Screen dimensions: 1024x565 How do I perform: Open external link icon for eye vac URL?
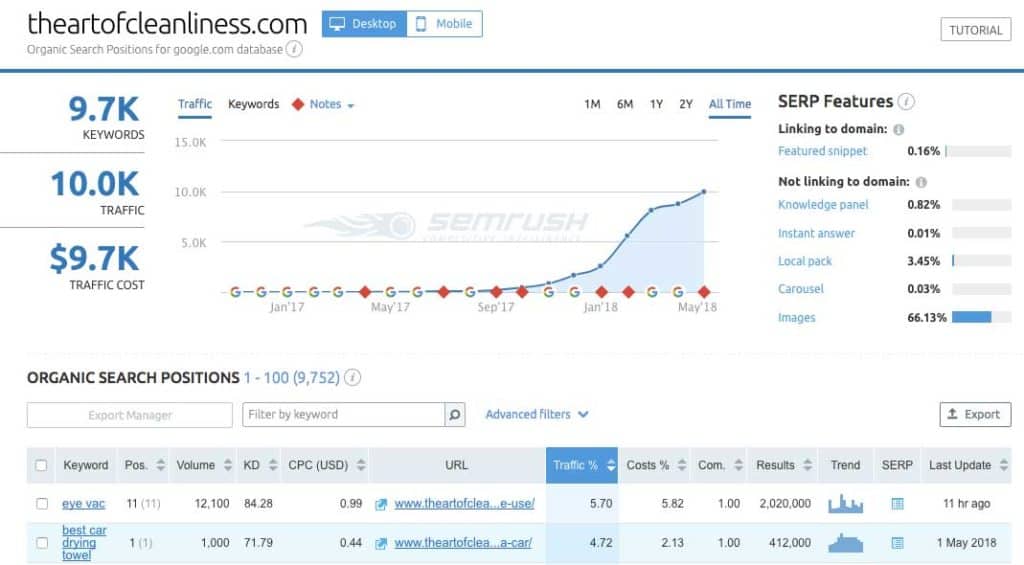[381, 504]
